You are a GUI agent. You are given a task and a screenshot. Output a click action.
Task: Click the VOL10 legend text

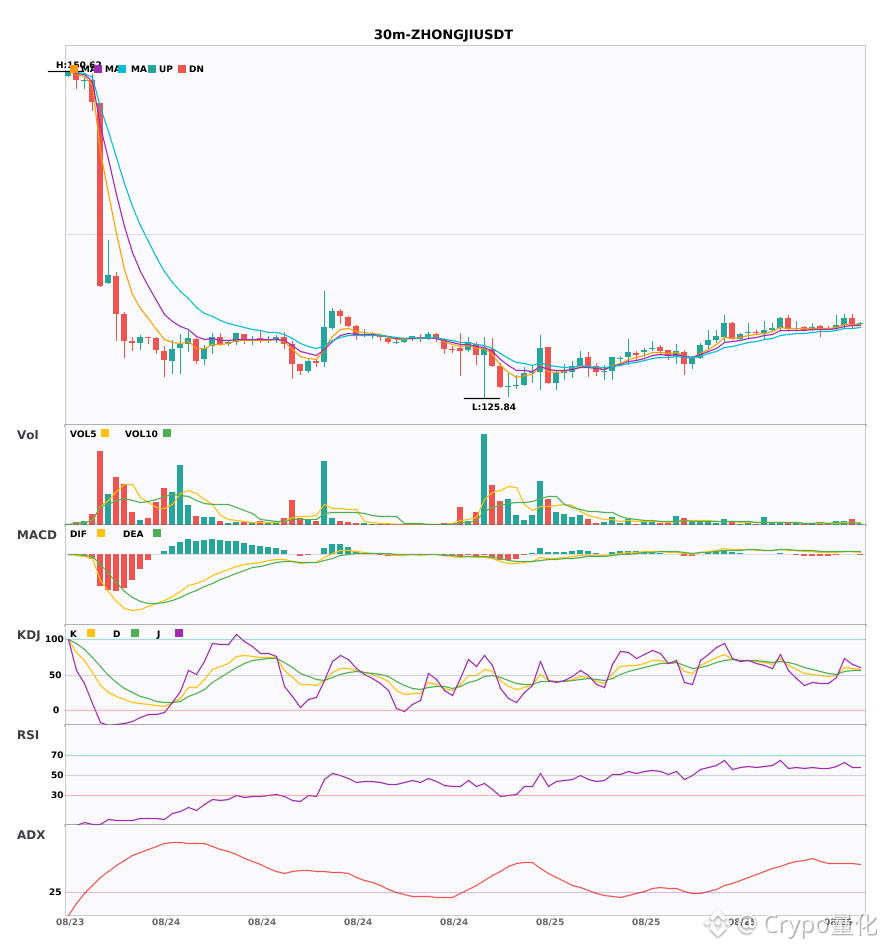[x=141, y=434]
